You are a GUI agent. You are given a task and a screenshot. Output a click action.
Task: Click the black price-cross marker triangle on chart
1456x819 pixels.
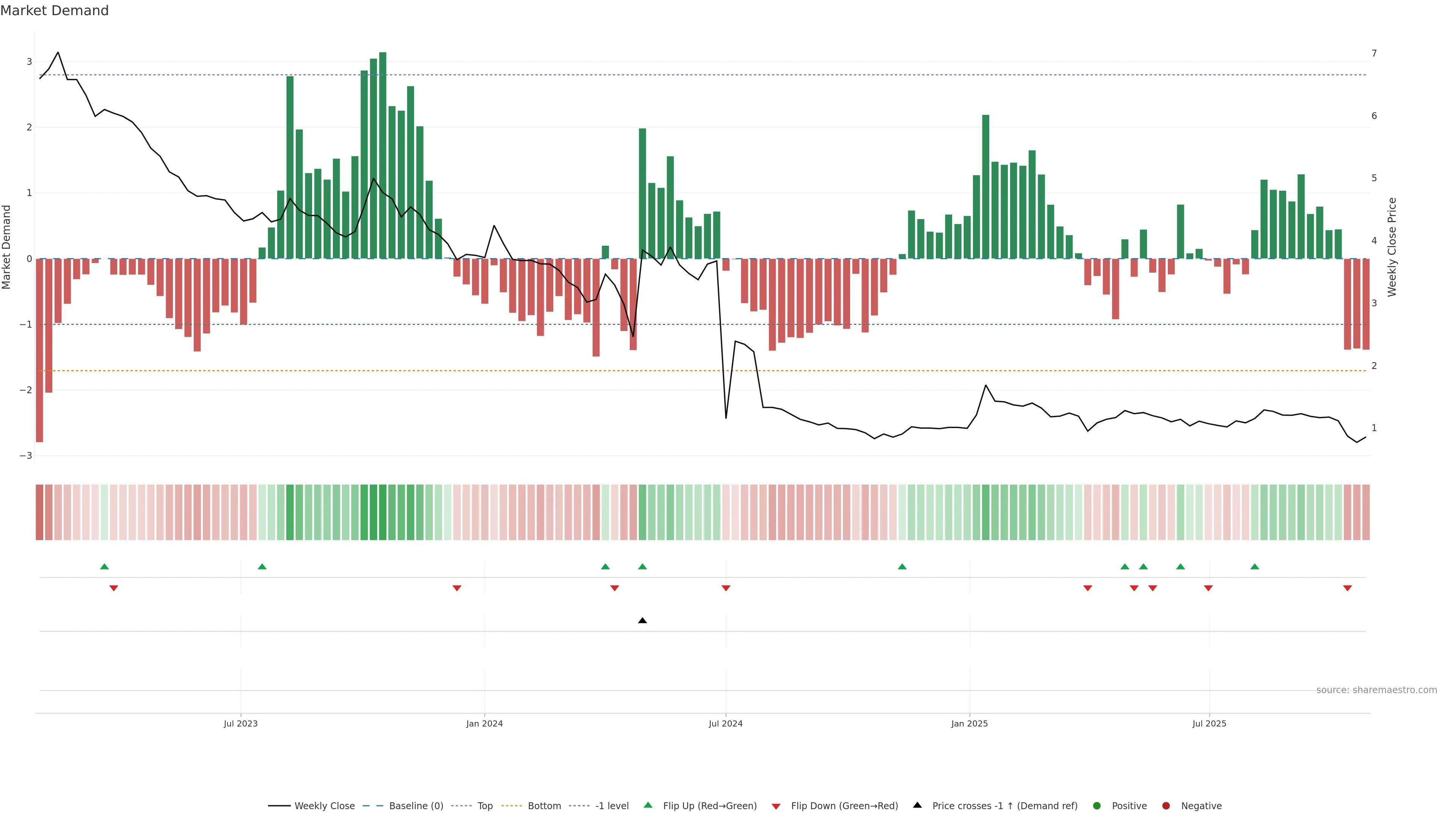point(642,621)
